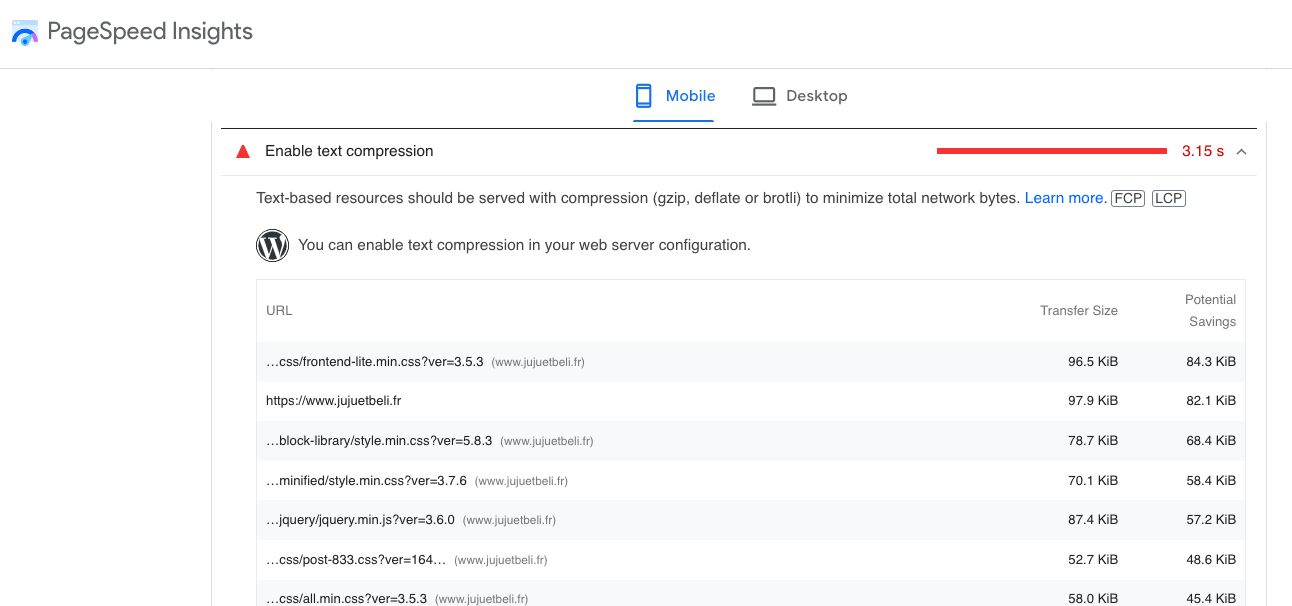Viewport: 1292px width, 606px height.
Task: Click the 82.1 KiB potential savings cell
Action: [x=1211, y=401]
